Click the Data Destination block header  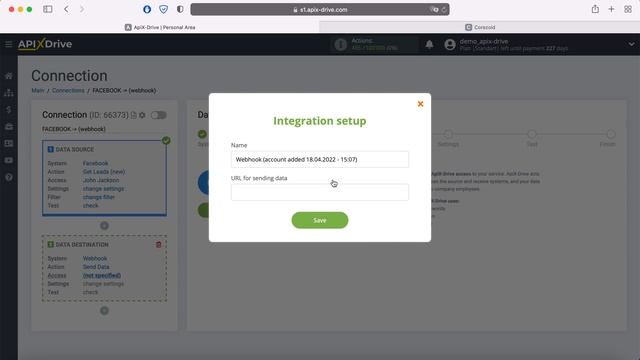(78, 244)
